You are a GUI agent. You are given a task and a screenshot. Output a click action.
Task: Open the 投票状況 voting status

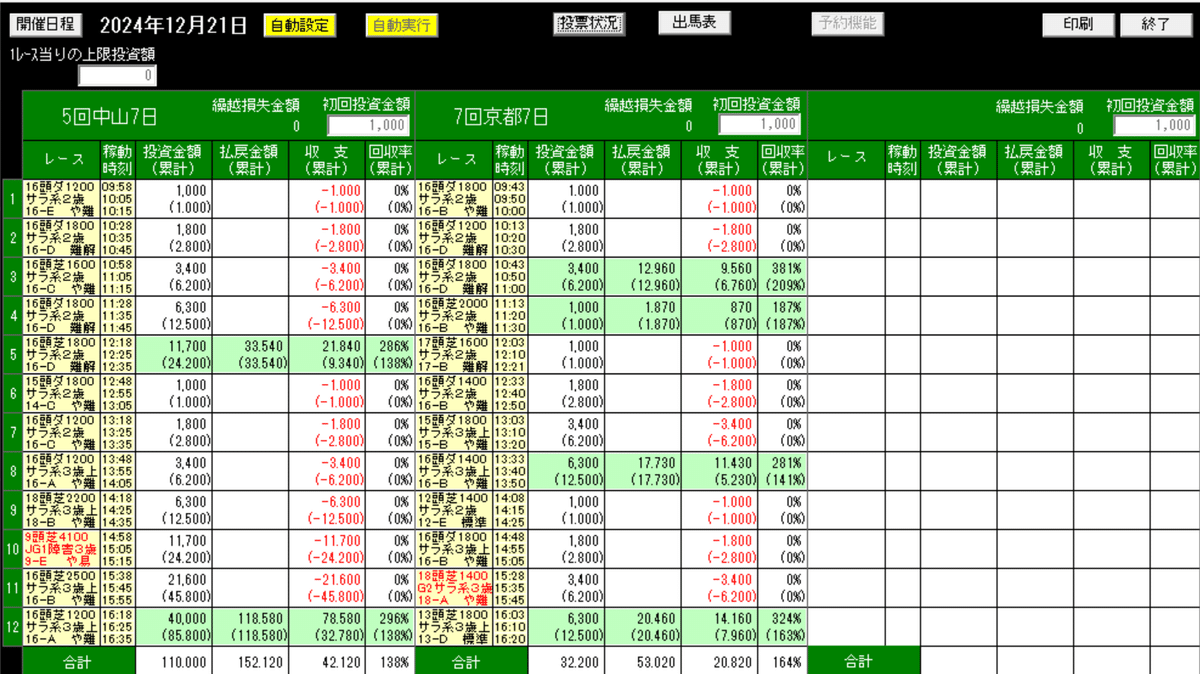(x=589, y=23)
